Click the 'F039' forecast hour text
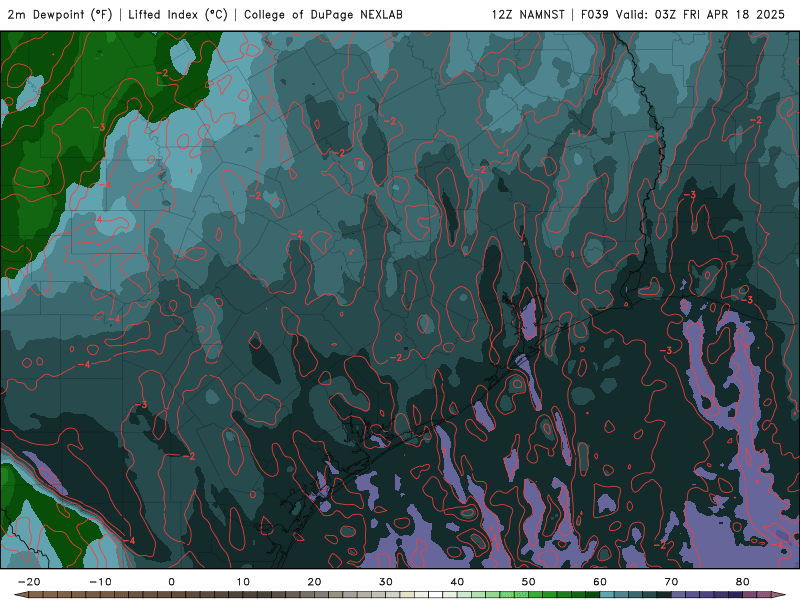The height and width of the screenshot is (600, 800). (x=595, y=14)
